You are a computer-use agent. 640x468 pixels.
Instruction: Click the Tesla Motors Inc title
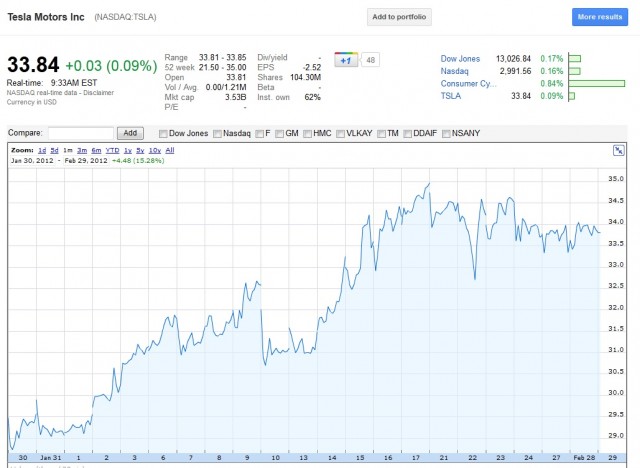click(46, 17)
